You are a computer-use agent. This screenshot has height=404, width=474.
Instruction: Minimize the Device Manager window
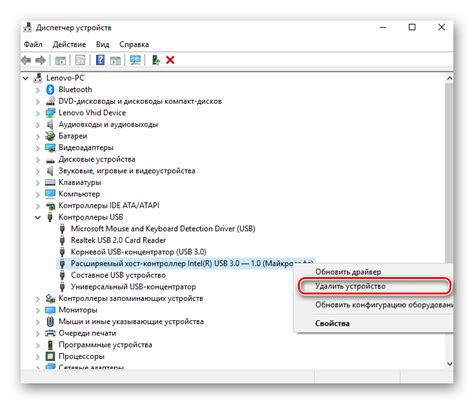[x=383, y=27]
